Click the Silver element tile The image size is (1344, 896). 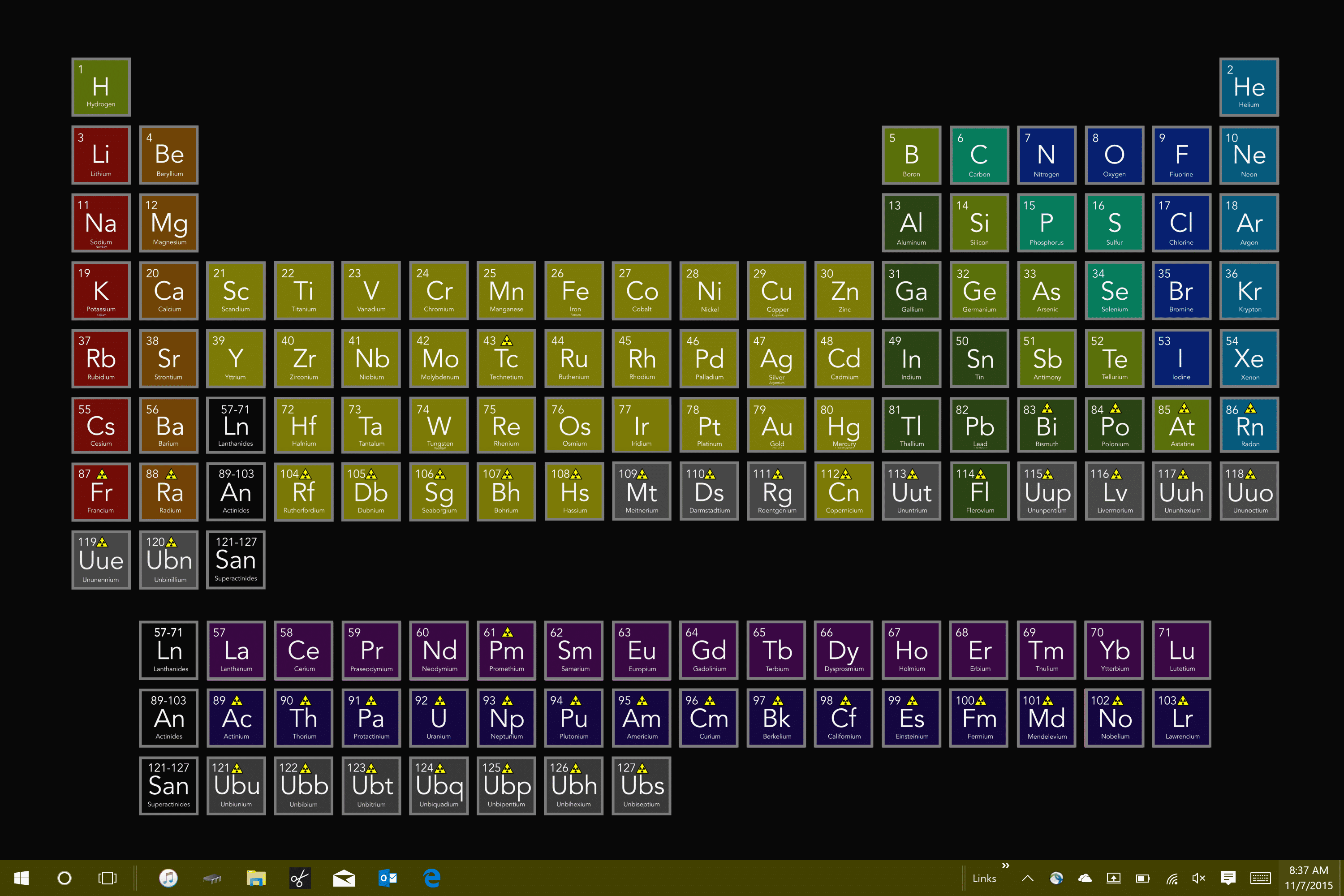pyautogui.click(x=776, y=358)
